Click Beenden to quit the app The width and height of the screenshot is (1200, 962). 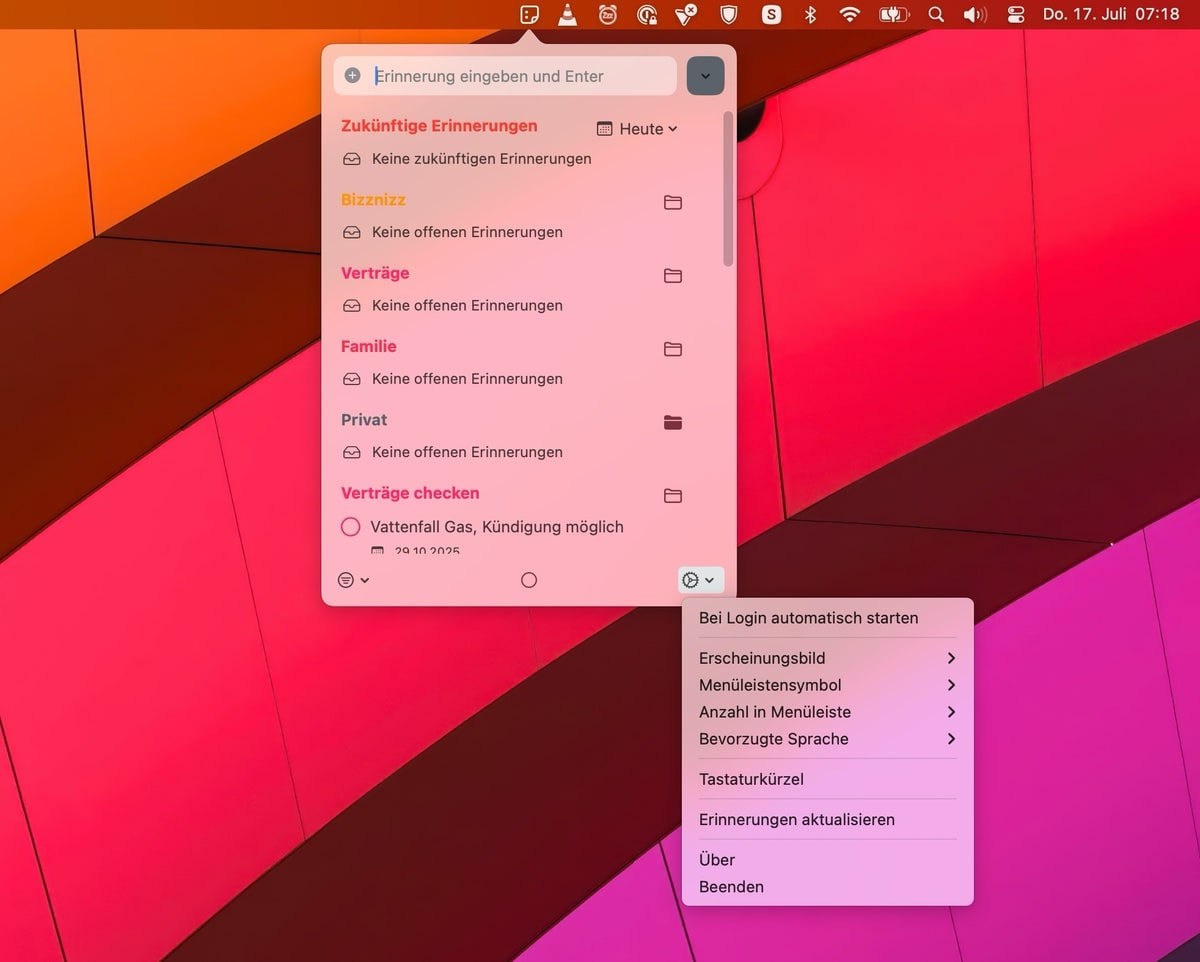(731, 887)
